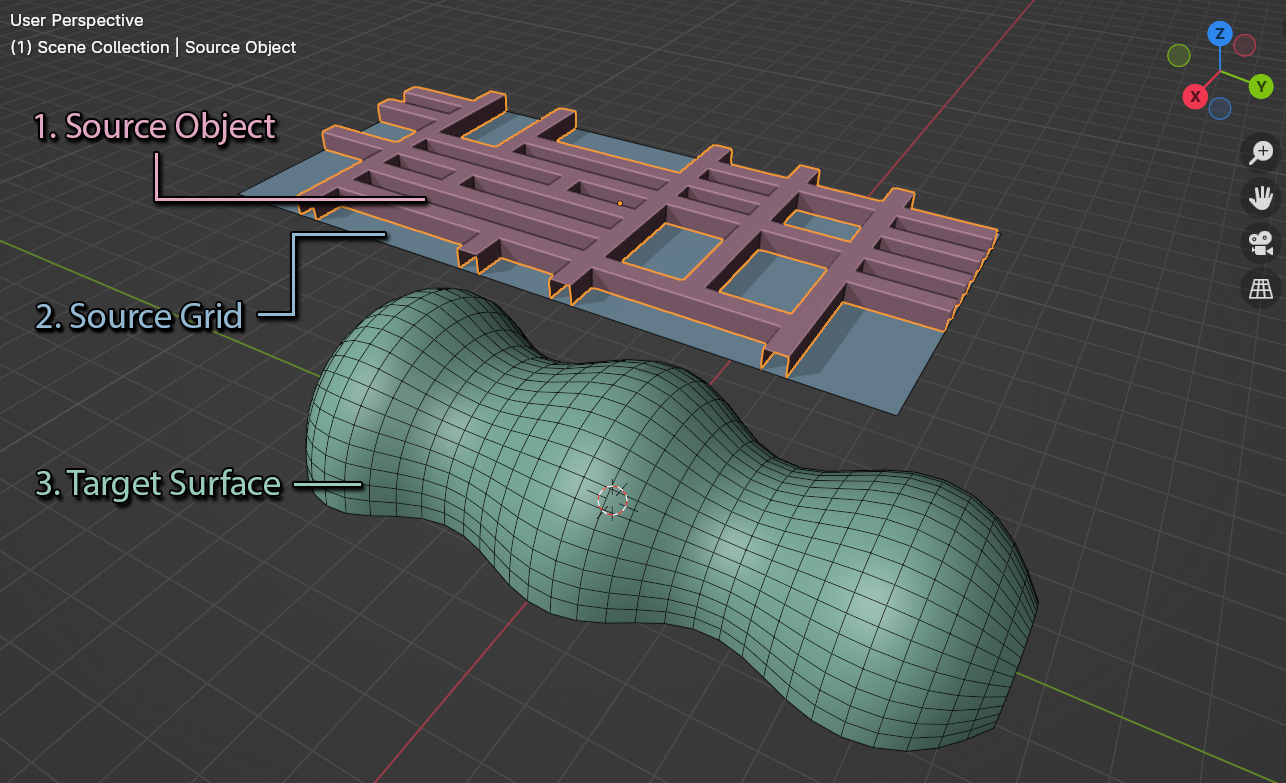
Task: Click the green Y axis on the navigation gizmo
Action: tap(1261, 86)
